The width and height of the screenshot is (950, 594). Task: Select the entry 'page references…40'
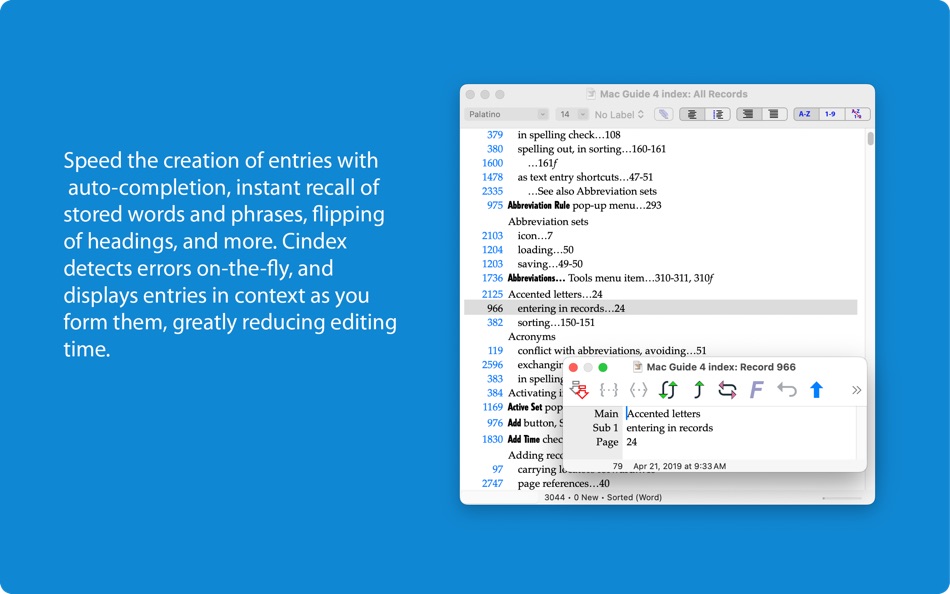coord(563,483)
